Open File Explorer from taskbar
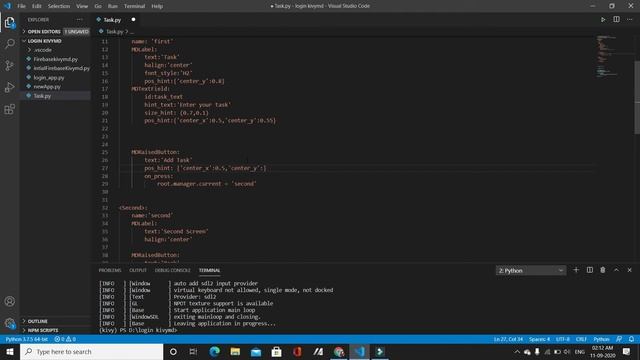This screenshot has width=640, height=360. pyautogui.click(x=235, y=351)
